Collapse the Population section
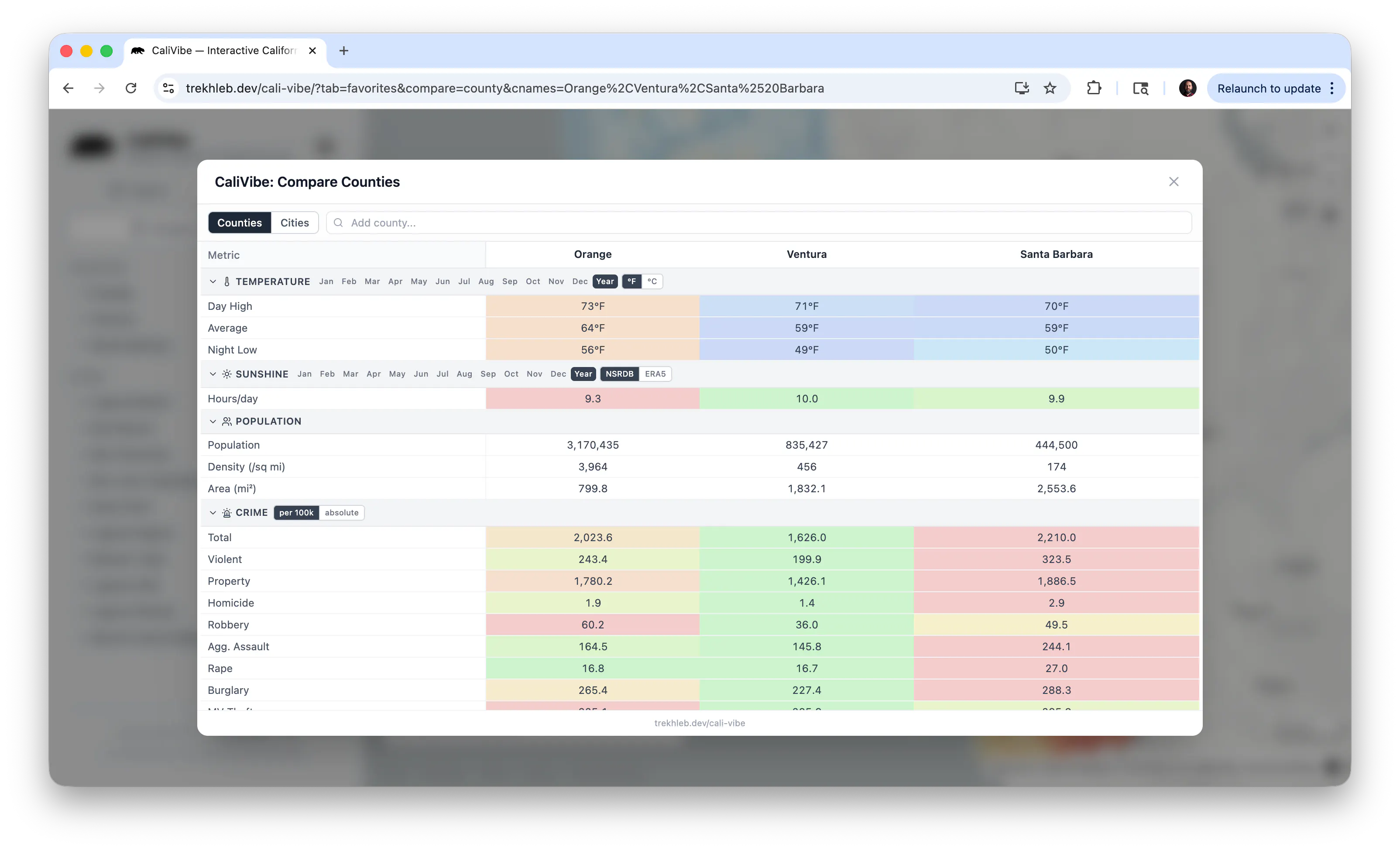1400x851 pixels. click(x=213, y=422)
